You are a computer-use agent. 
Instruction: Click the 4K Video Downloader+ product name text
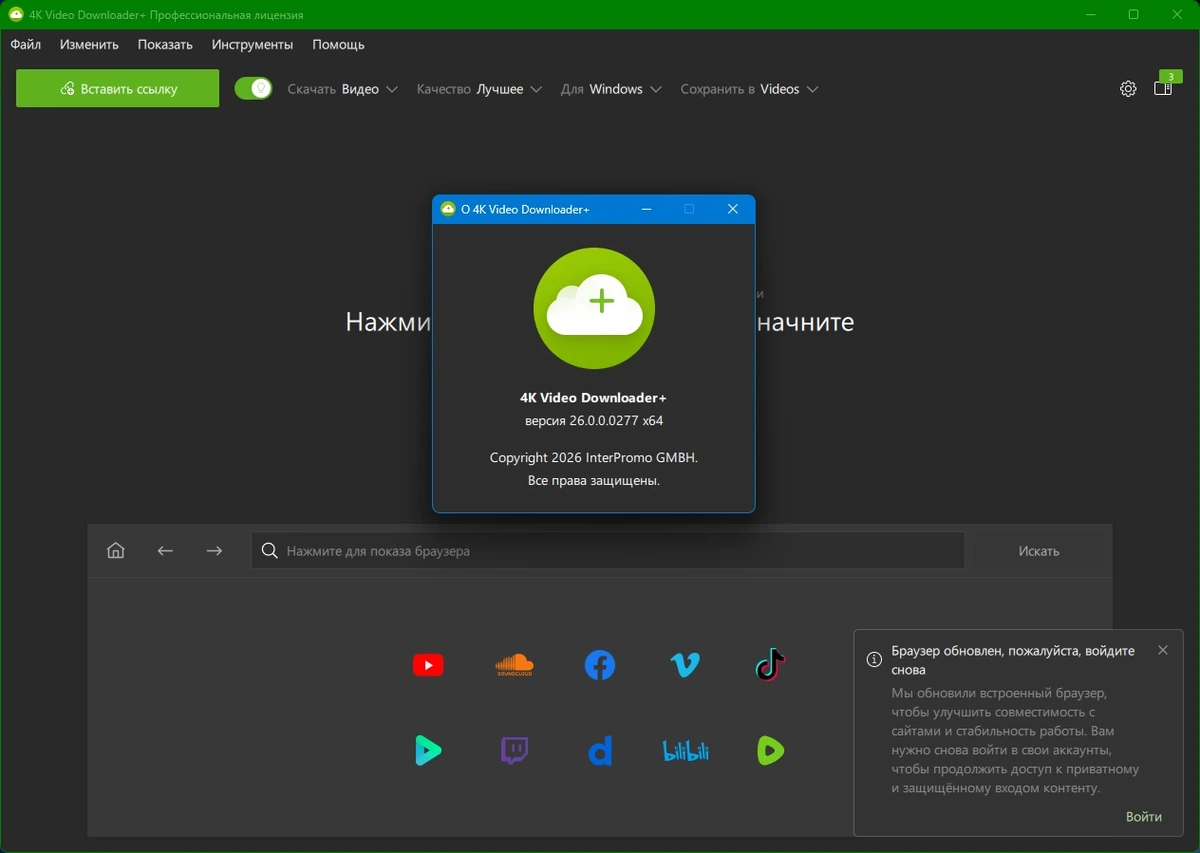pos(594,397)
